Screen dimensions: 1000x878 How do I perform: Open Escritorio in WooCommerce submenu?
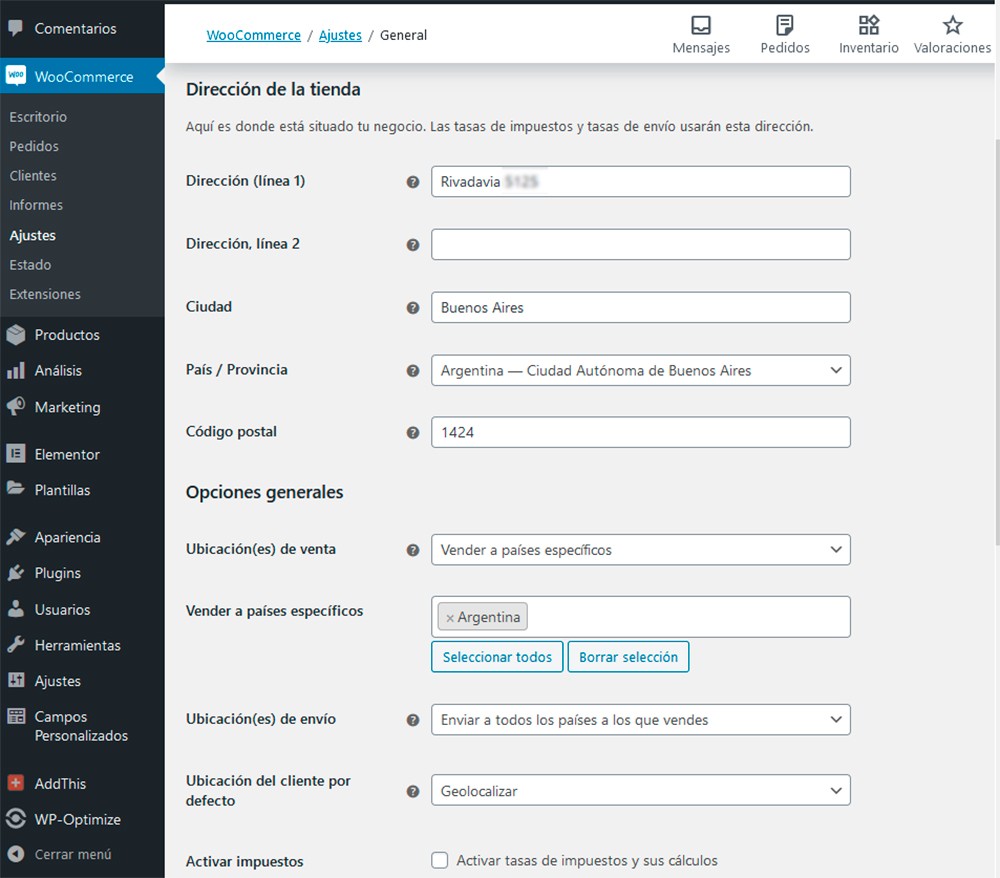(38, 117)
